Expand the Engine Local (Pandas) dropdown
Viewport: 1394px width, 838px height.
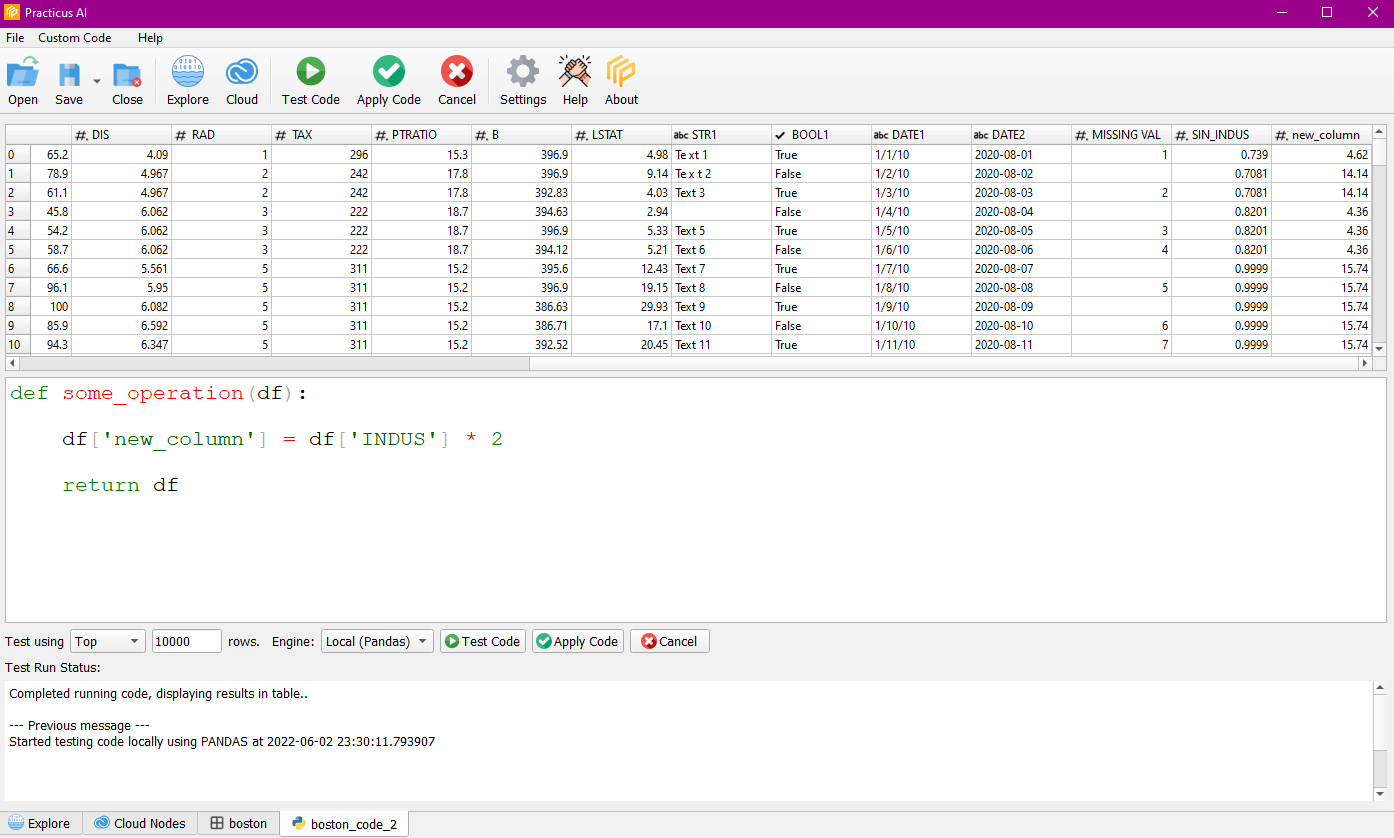click(x=377, y=641)
